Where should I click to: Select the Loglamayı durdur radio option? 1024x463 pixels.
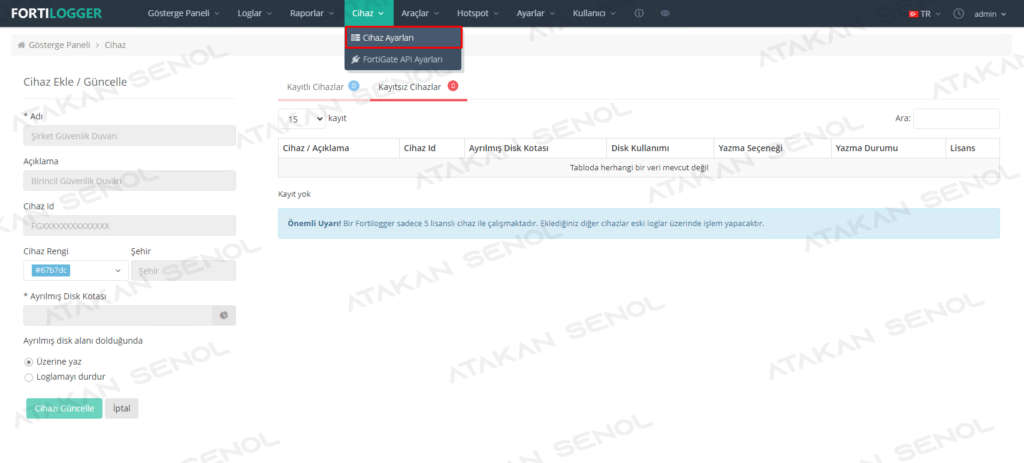(x=28, y=377)
